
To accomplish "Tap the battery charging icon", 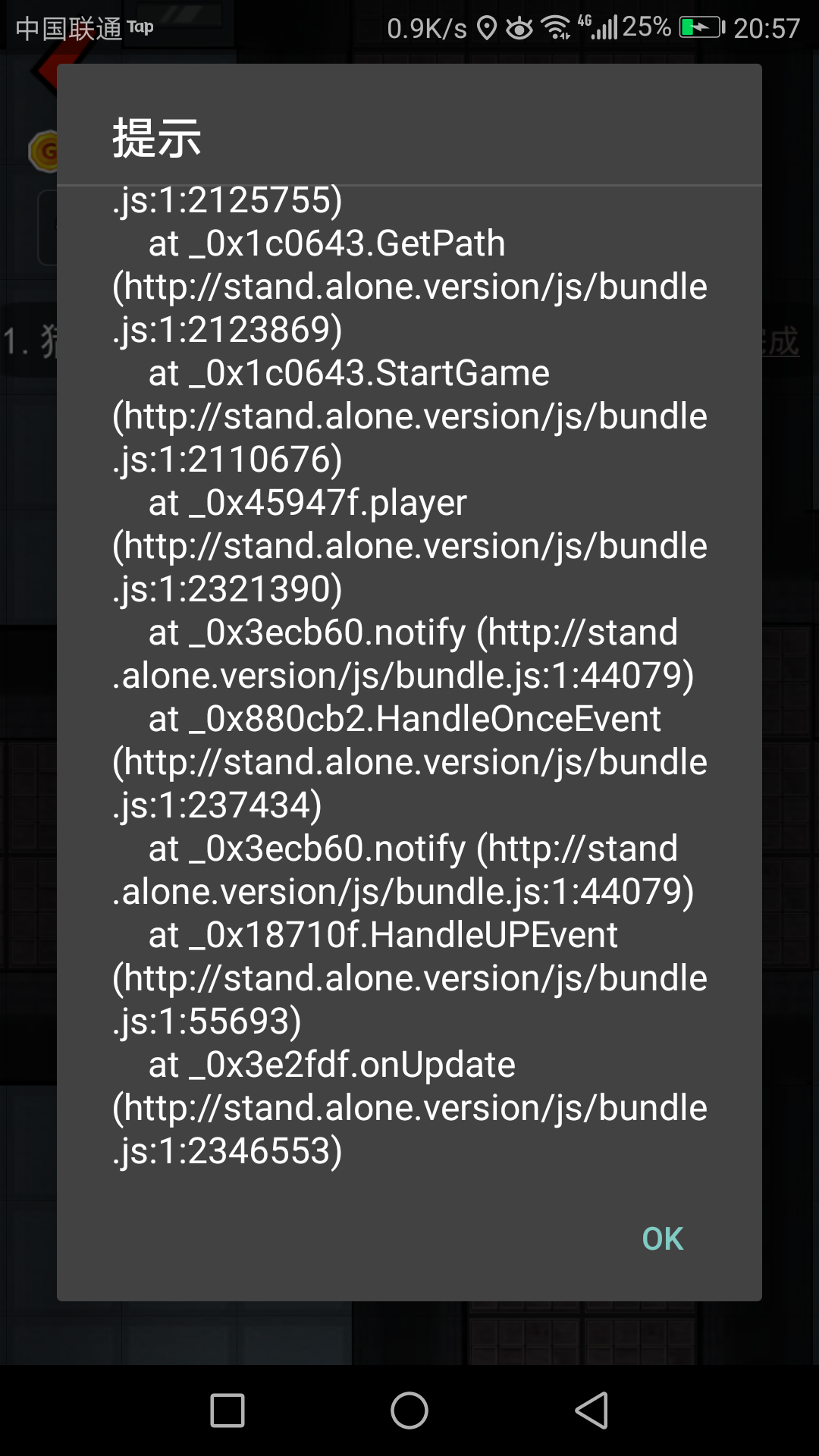I will pos(702,28).
